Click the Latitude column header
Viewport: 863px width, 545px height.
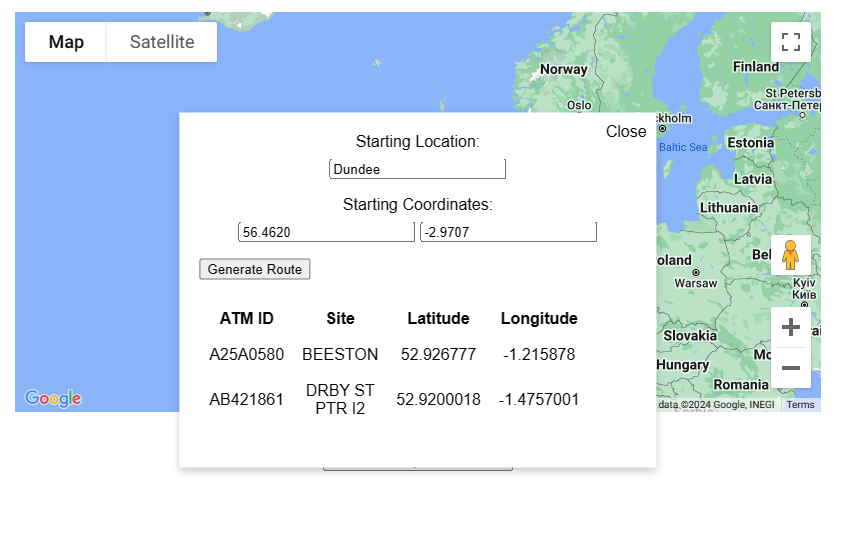438,318
